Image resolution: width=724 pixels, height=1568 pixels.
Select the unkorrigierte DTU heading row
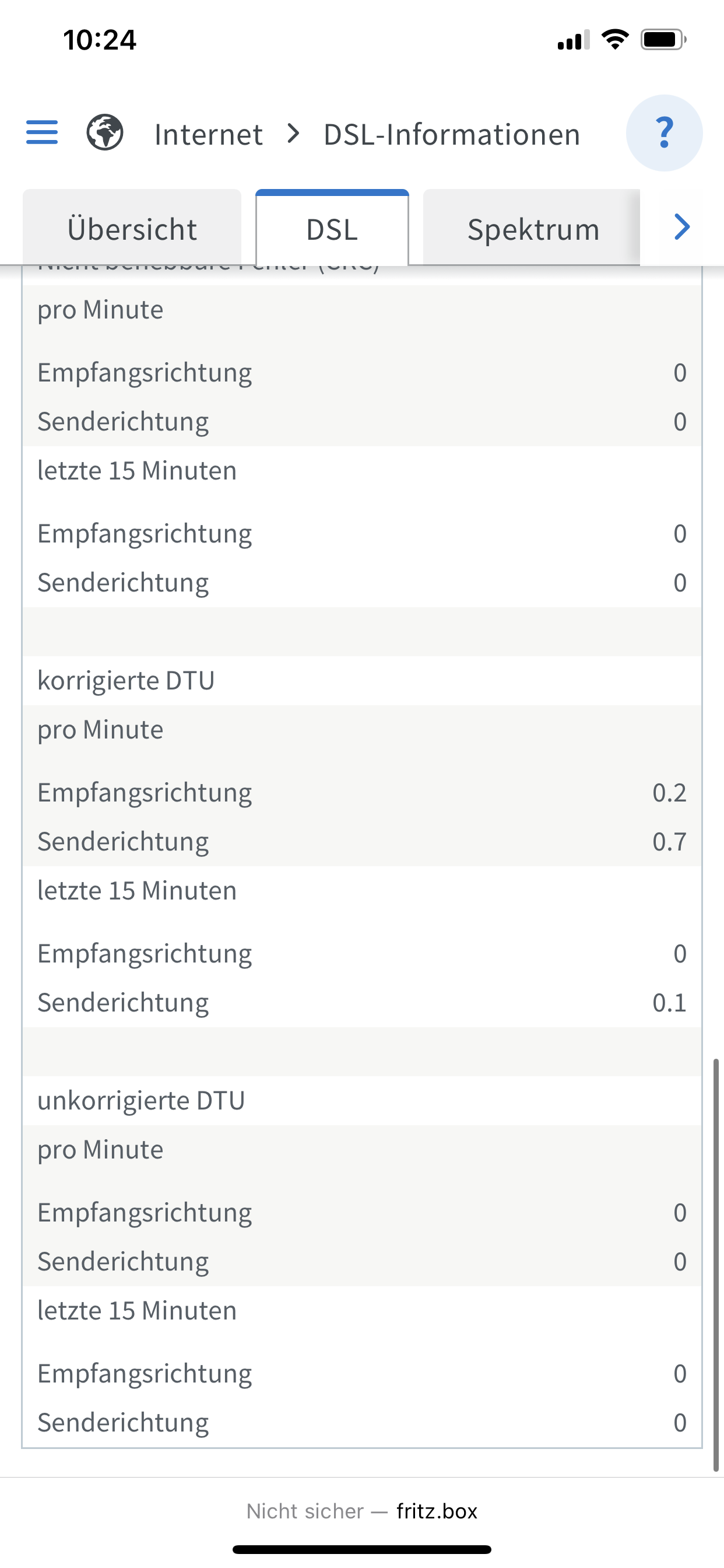pyautogui.click(x=362, y=1101)
